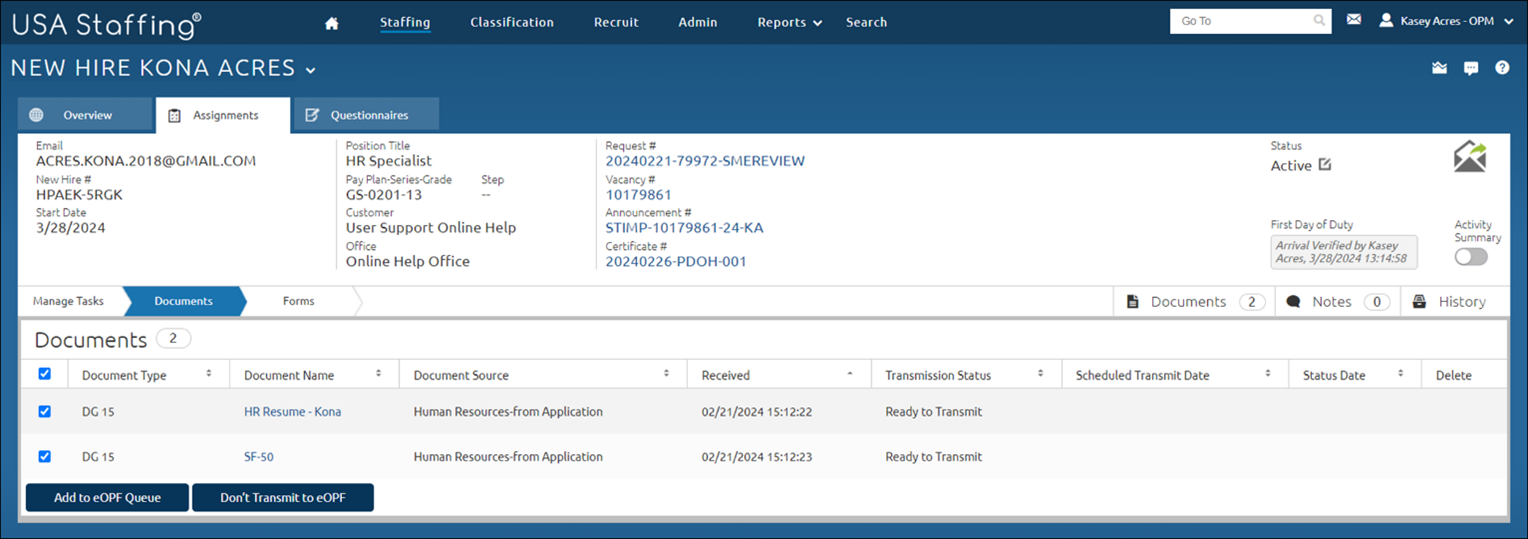Click Ready to Transmit in SF-50 row
The width and height of the screenshot is (1528, 539).
934,457
